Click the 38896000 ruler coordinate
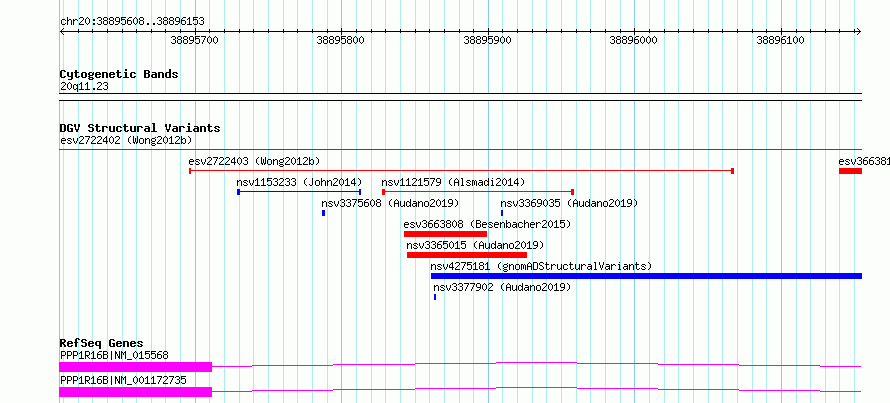The width and height of the screenshot is (890, 403). [633, 41]
